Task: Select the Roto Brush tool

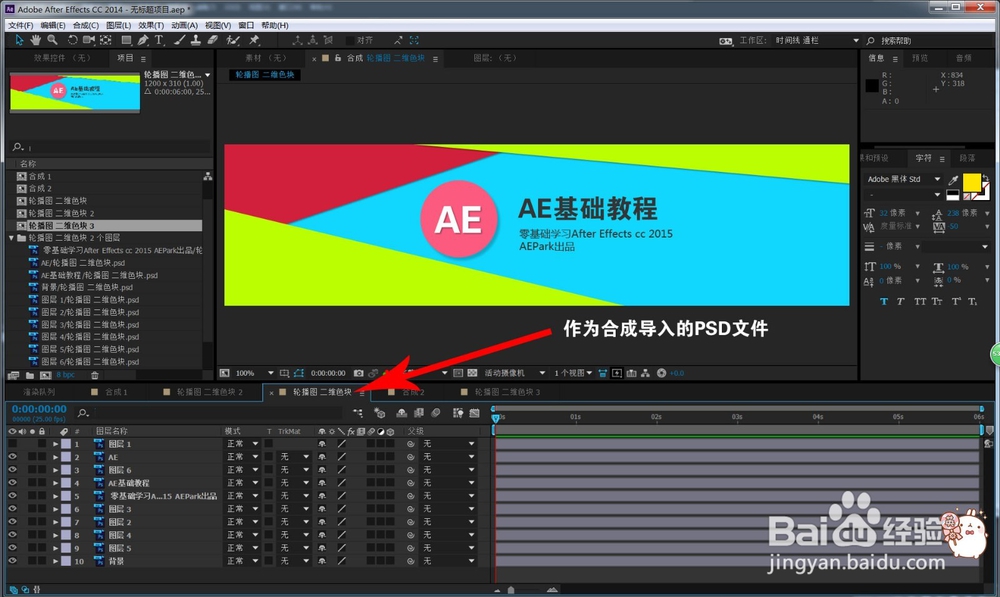Action: click(x=233, y=40)
